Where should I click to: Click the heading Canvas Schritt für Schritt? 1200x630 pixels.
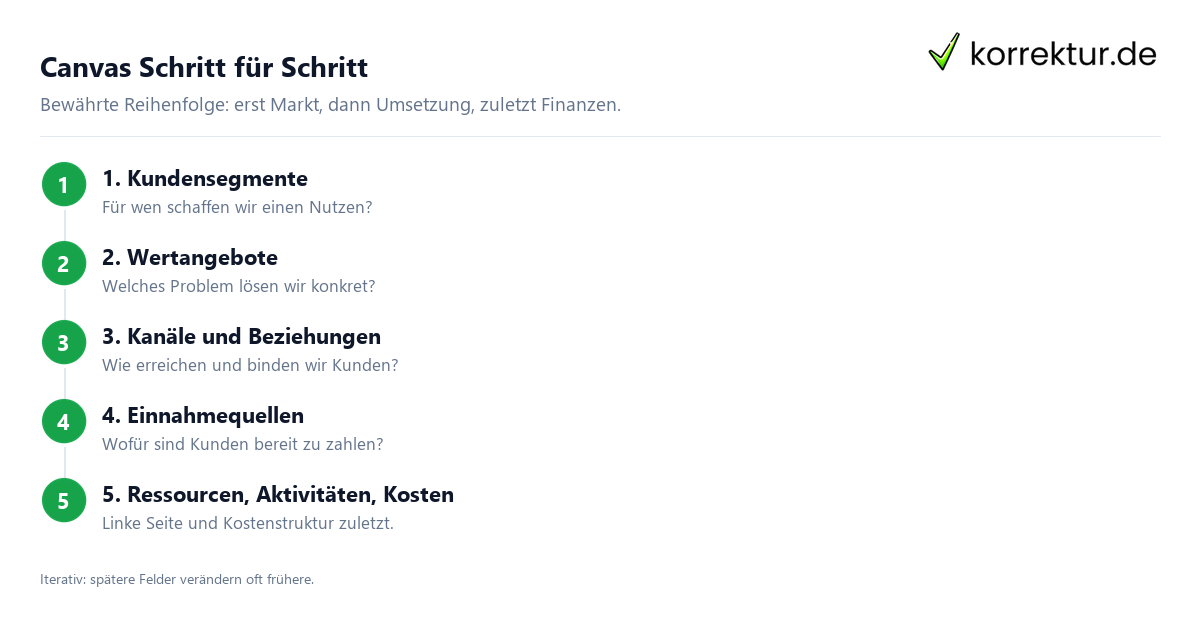204,68
